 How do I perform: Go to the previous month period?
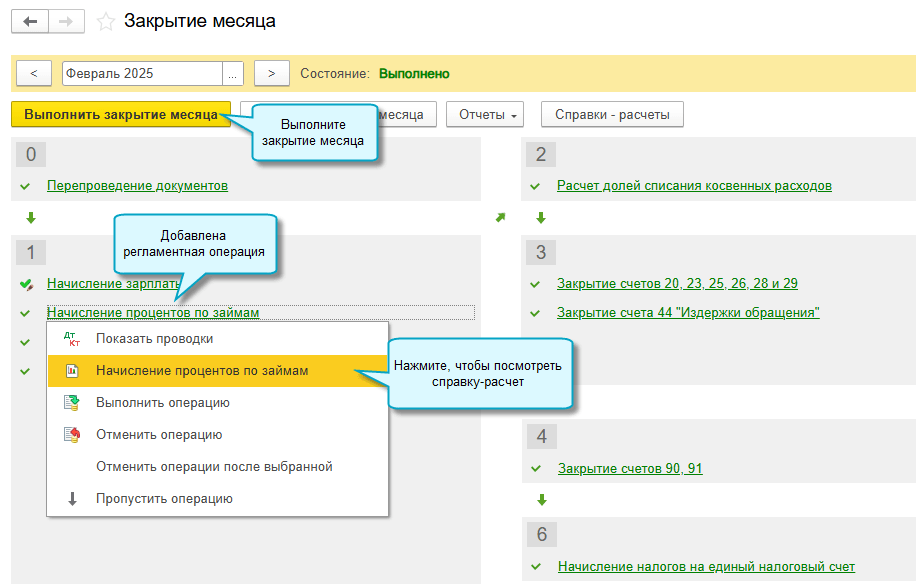[x=34, y=74]
